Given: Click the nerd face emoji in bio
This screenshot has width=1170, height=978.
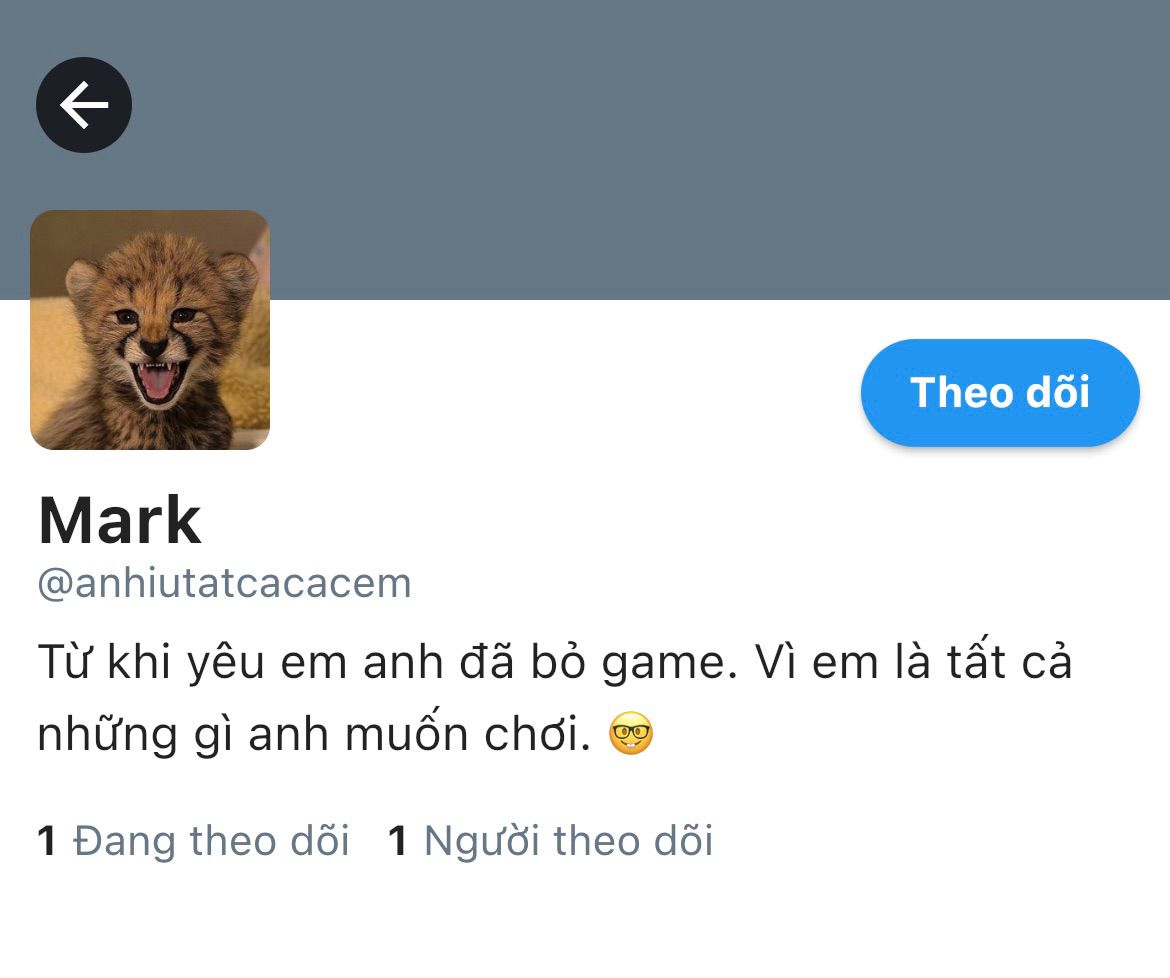Looking at the screenshot, I should point(631,733).
